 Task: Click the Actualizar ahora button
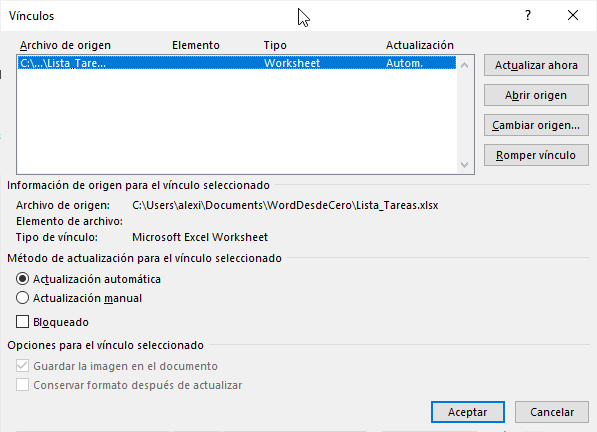[536, 65]
